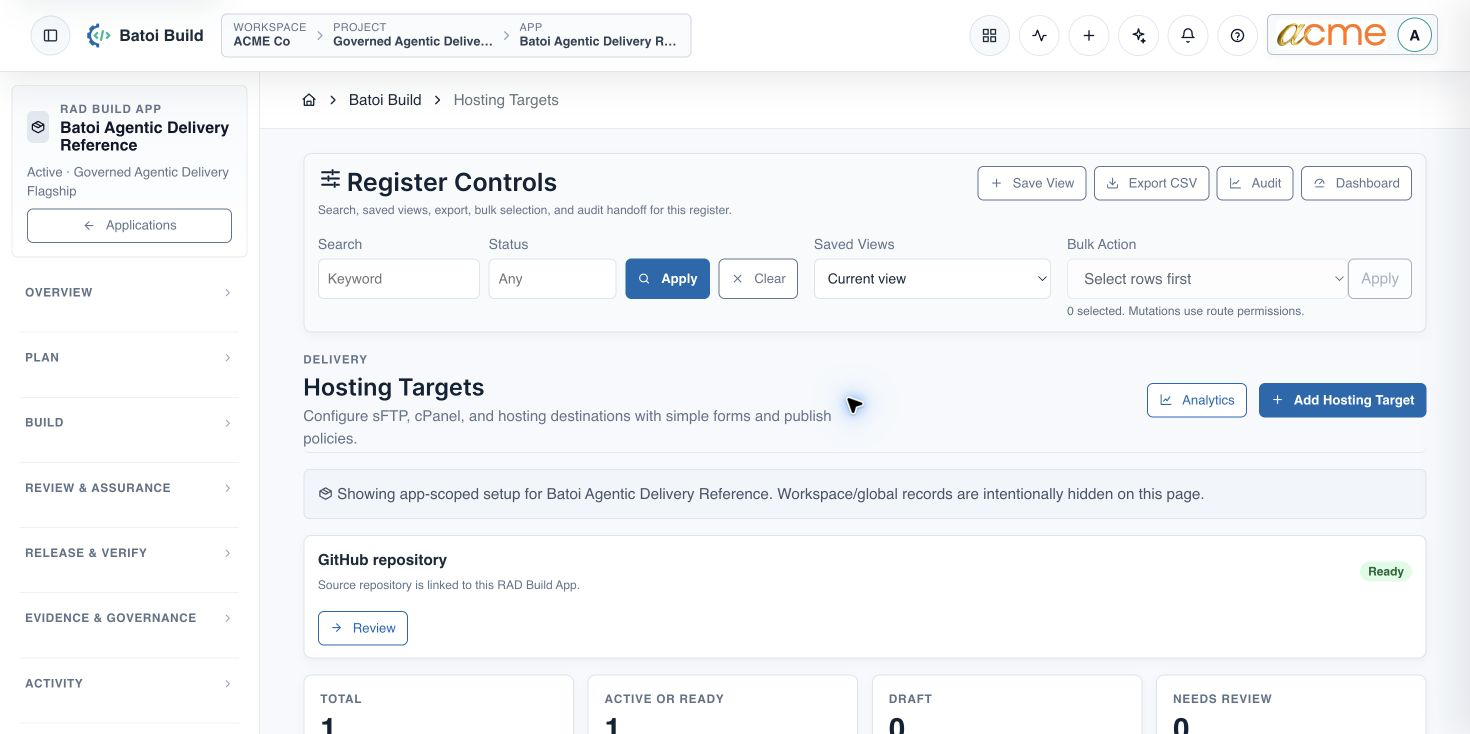The width and height of the screenshot is (1470, 734).
Task: Go to home via breadcrumb house icon
Action: coord(309,100)
